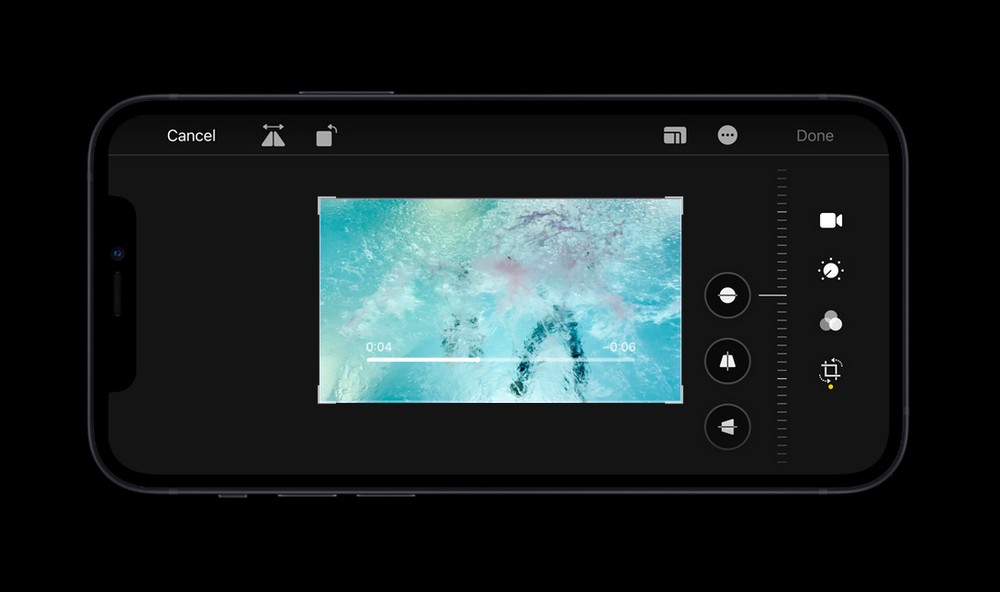
Task: Switch to the Adjust lighting tab
Action: [x=830, y=270]
